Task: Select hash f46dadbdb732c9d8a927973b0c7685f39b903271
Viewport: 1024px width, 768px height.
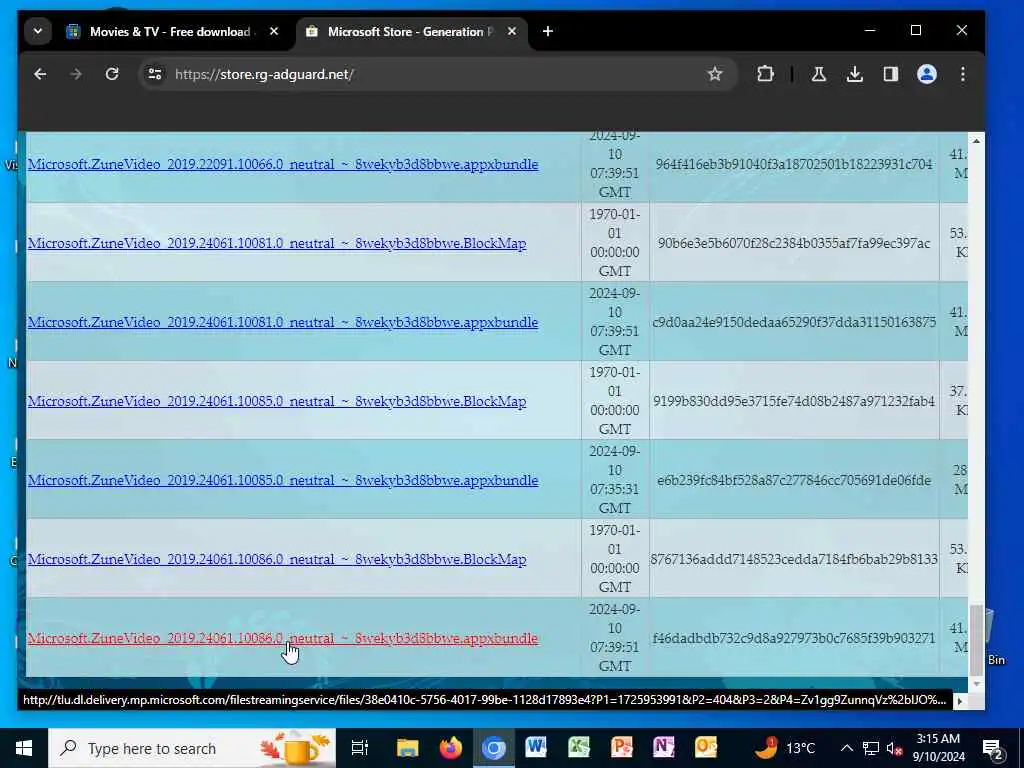Action: click(794, 638)
